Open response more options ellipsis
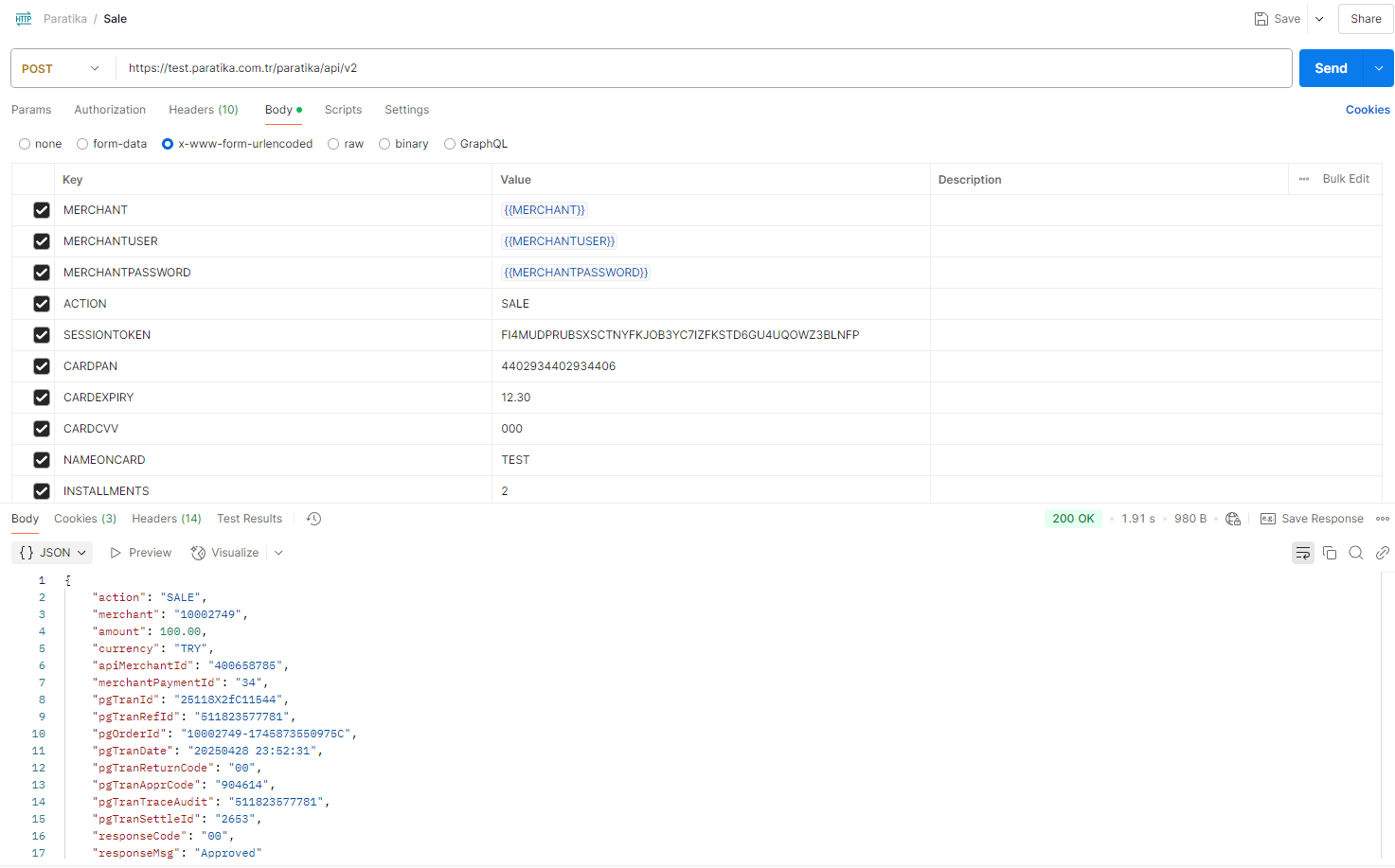 [x=1383, y=519]
